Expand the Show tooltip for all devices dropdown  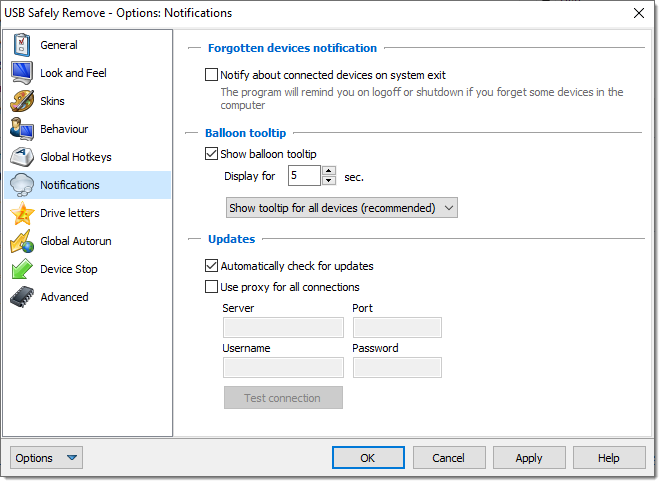click(342, 208)
